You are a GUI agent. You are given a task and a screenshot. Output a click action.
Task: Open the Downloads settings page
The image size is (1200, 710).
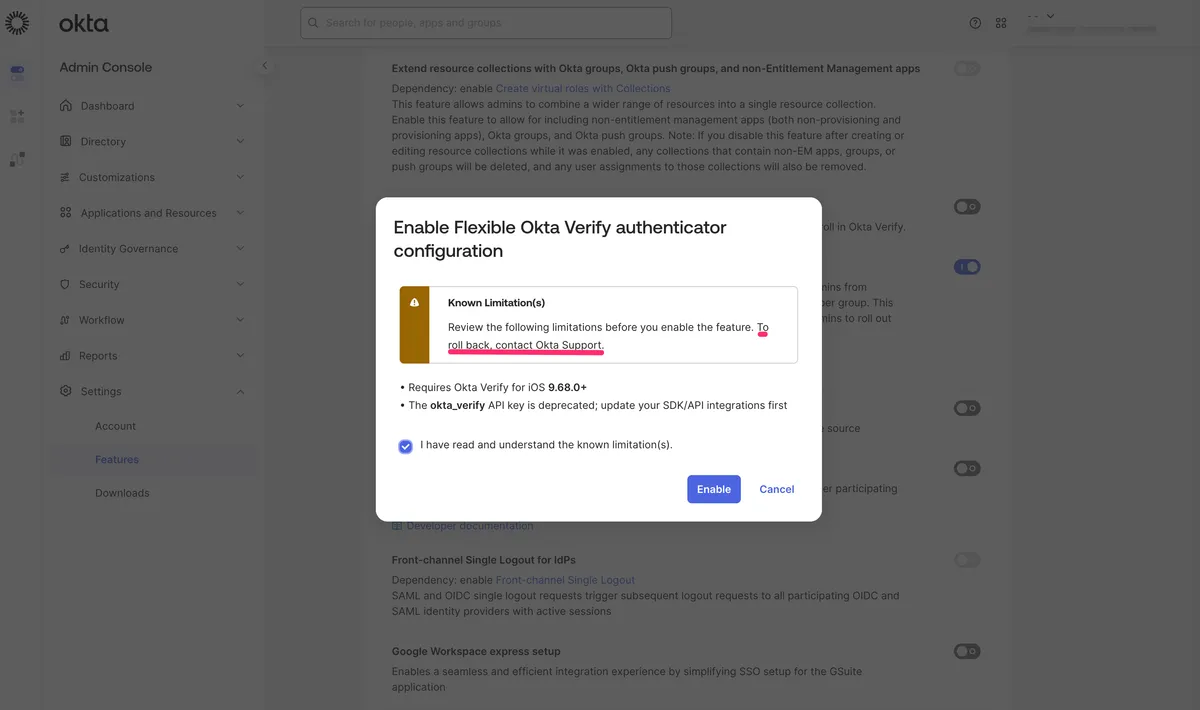click(x=122, y=493)
